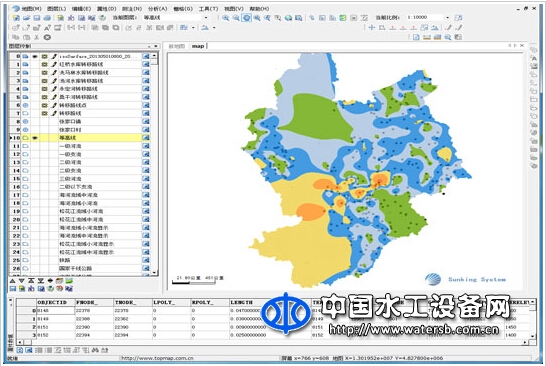Viewport: 546px width, 366px height.
Task: Click attribute table horizontal scroll right arrow
Action: point(525,343)
